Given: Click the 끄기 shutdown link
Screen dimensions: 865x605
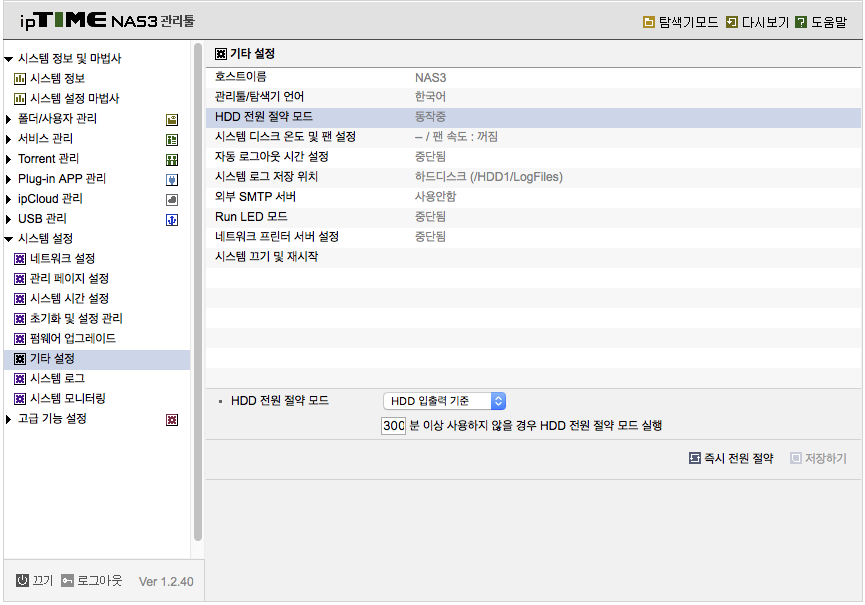Looking at the screenshot, I should [42, 580].
